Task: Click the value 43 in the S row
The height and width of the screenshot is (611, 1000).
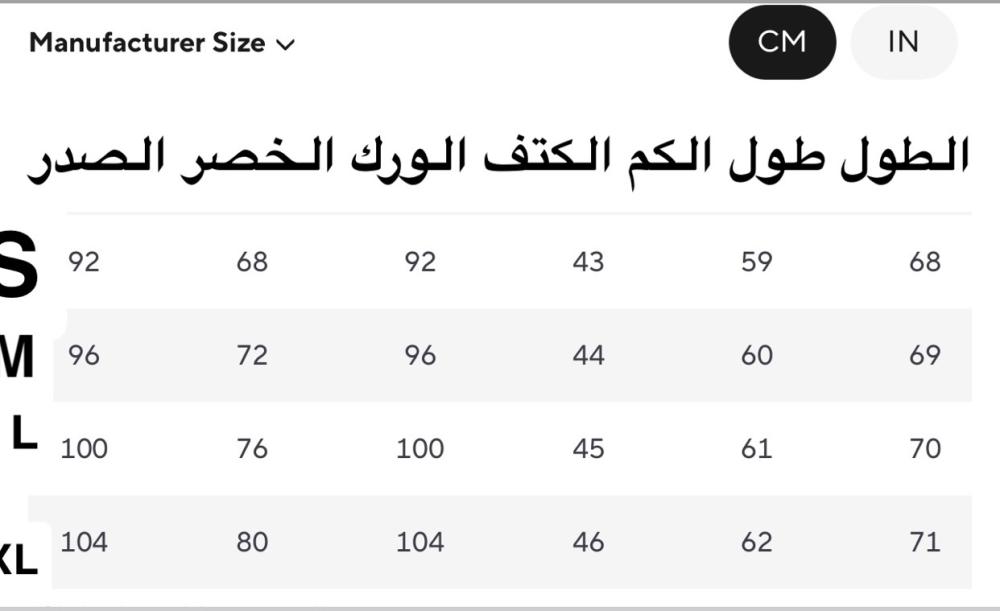Action: pos(588,262)
